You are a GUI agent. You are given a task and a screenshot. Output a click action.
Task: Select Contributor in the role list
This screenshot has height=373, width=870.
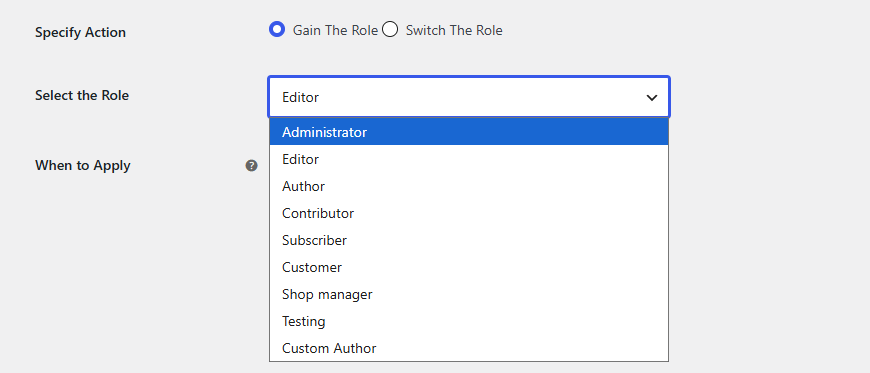[469, 213]
